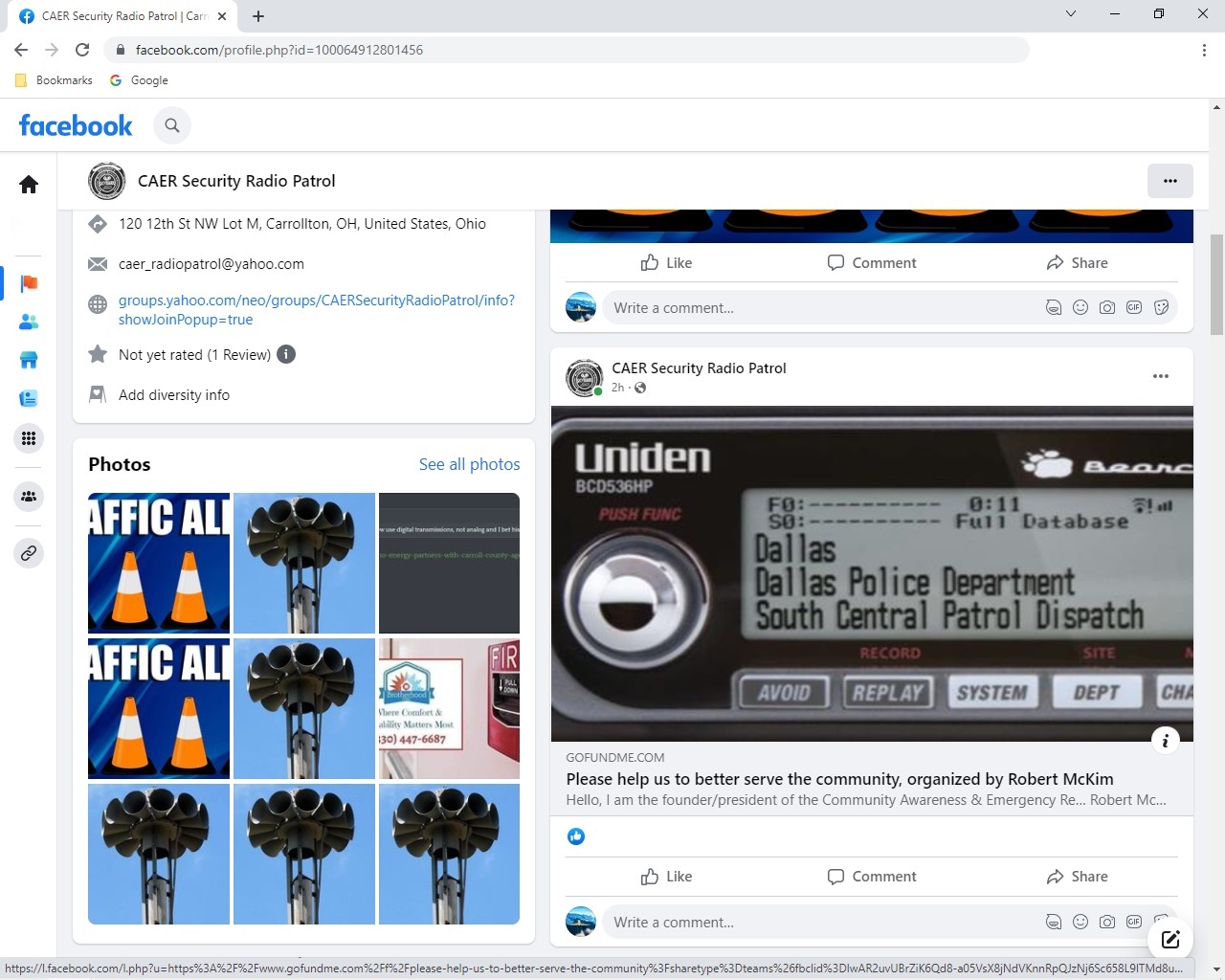Open a new browser tab
1225x980 pixels.
tap(258, 16)
